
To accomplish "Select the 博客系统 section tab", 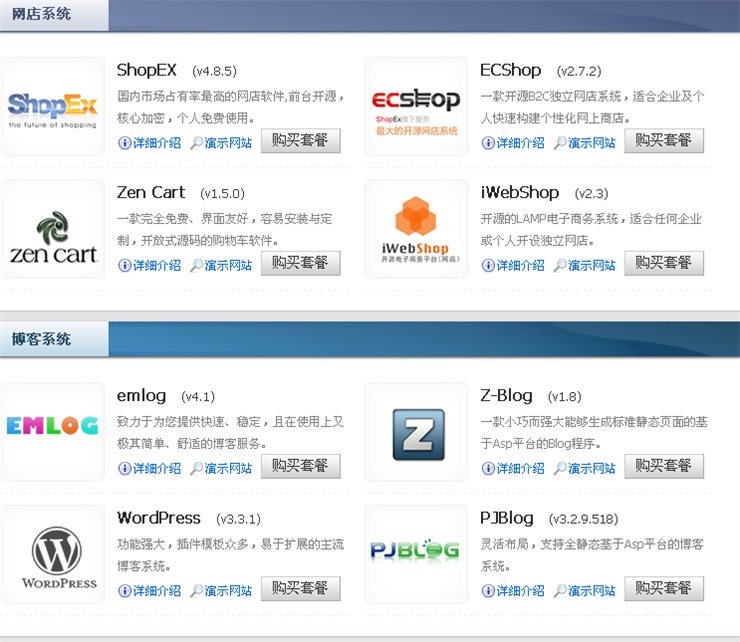I will [42, 339].
